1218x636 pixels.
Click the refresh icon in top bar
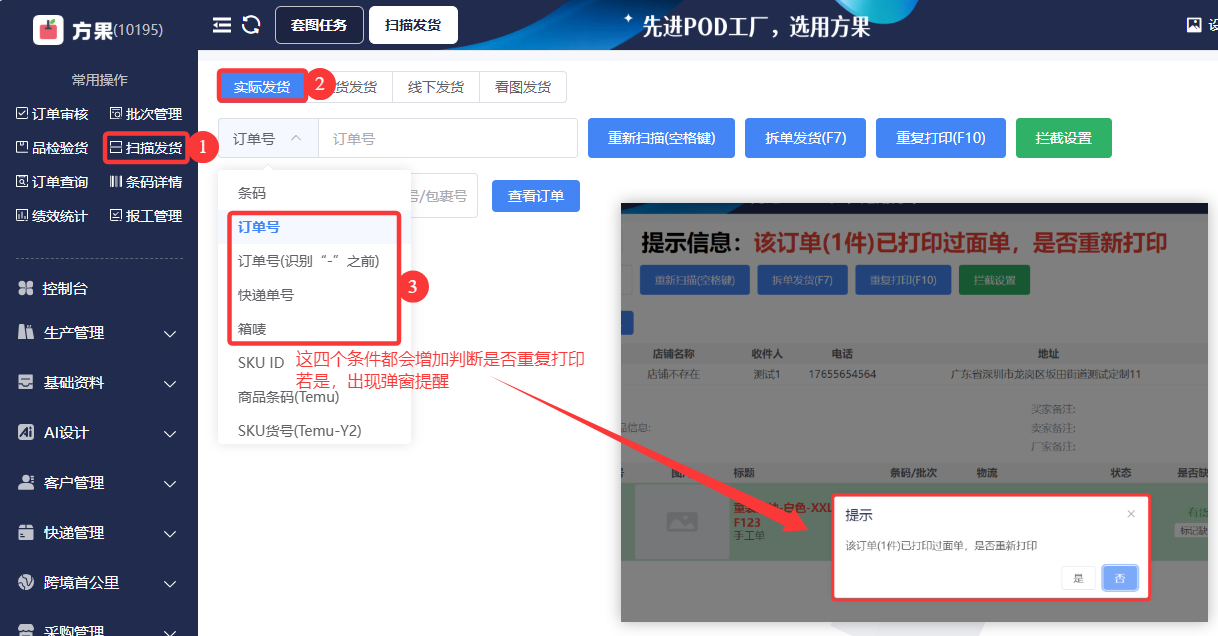[252, 24]
